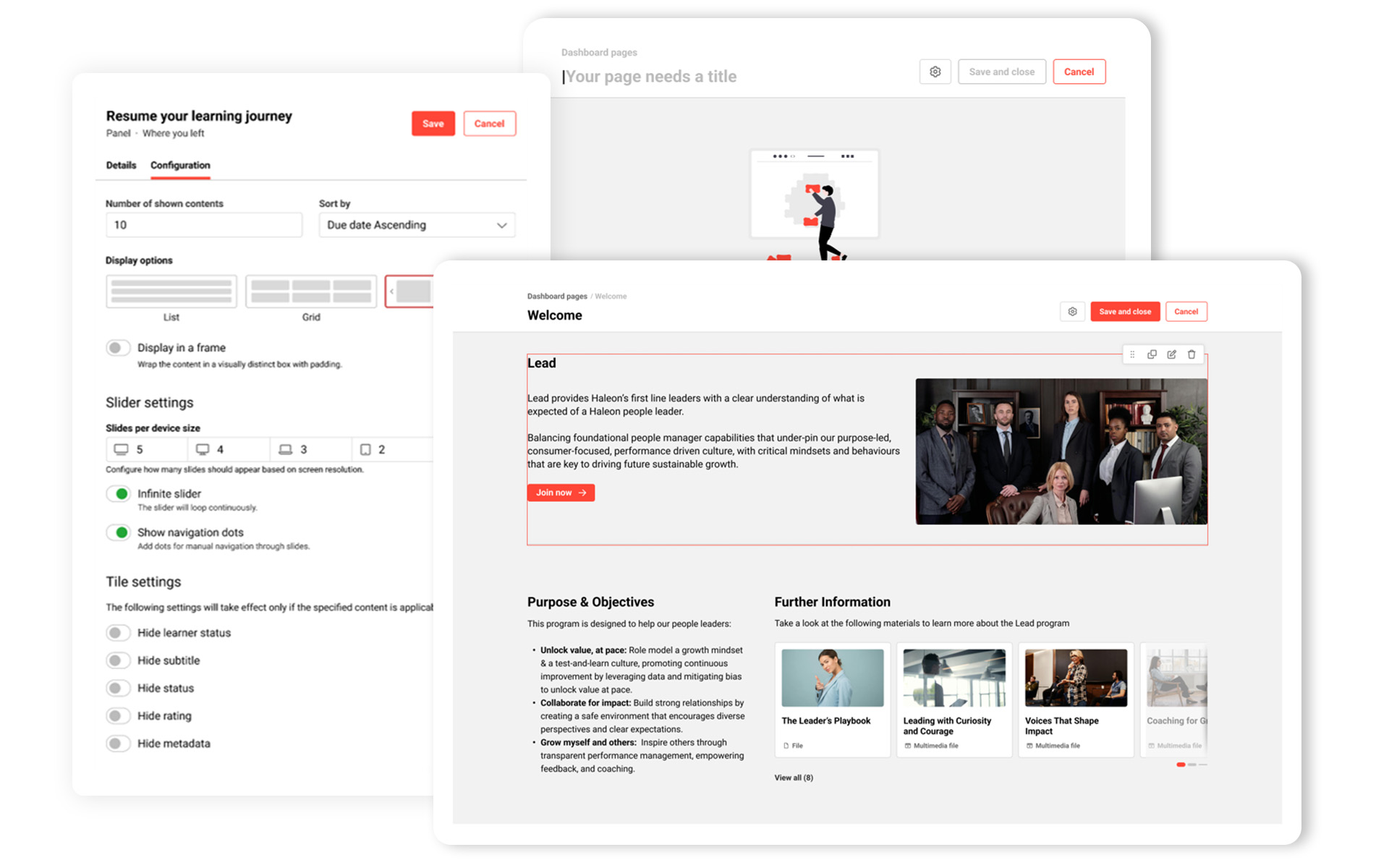
Task: Open the Sort by dropdown showing Due date Ascending
Action: 417,225
